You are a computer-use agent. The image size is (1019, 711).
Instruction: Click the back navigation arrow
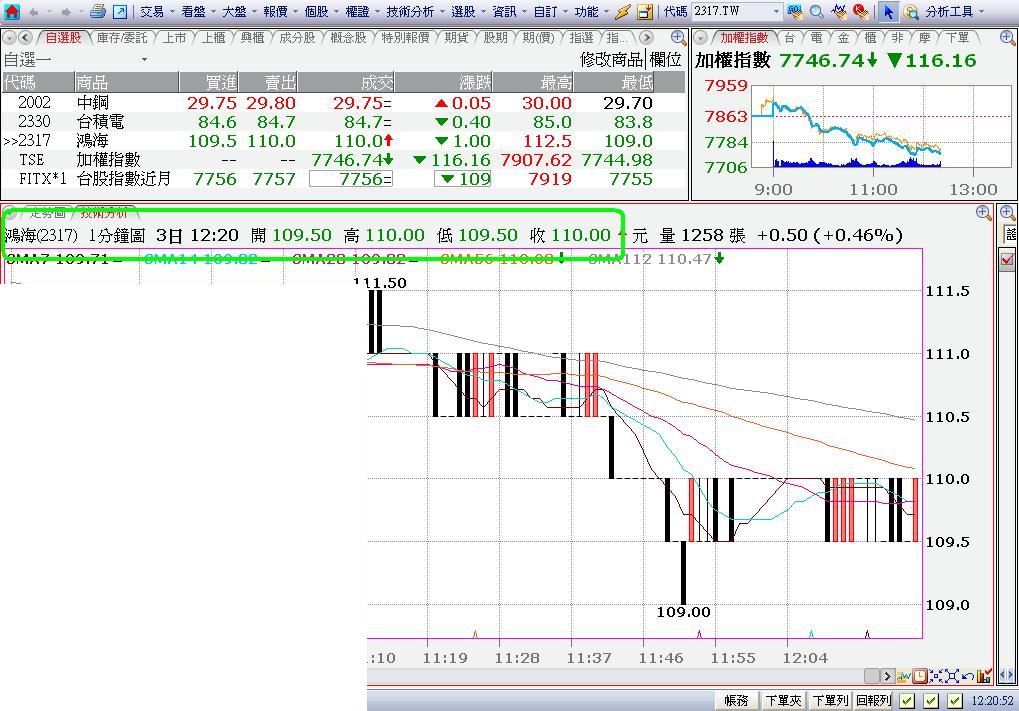33,12
